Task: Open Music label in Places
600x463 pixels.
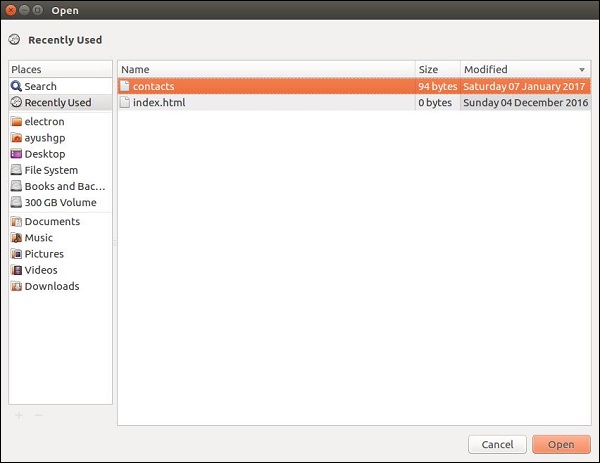Action: tap(39, 238)
